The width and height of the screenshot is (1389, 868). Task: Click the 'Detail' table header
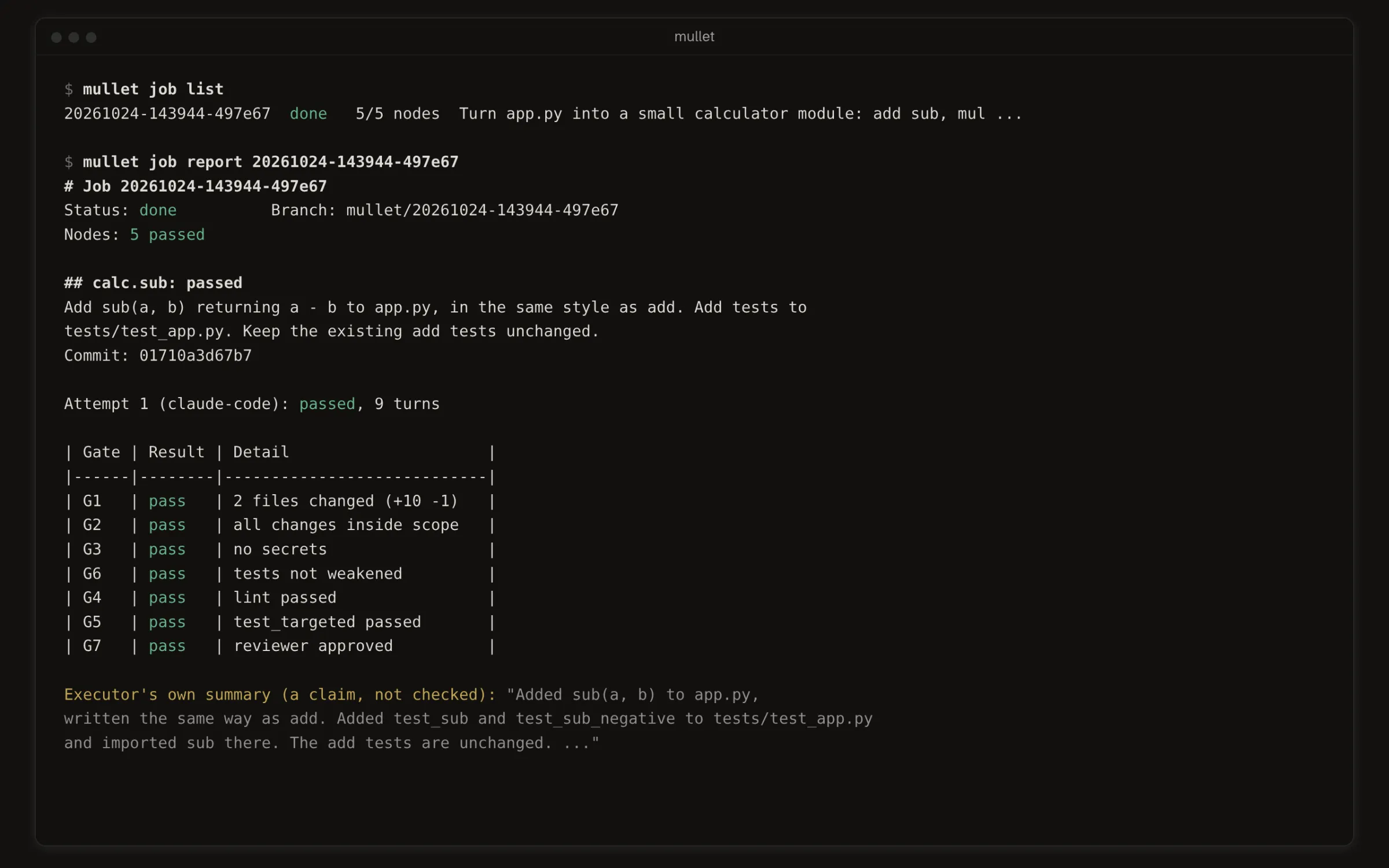[261, 452]
